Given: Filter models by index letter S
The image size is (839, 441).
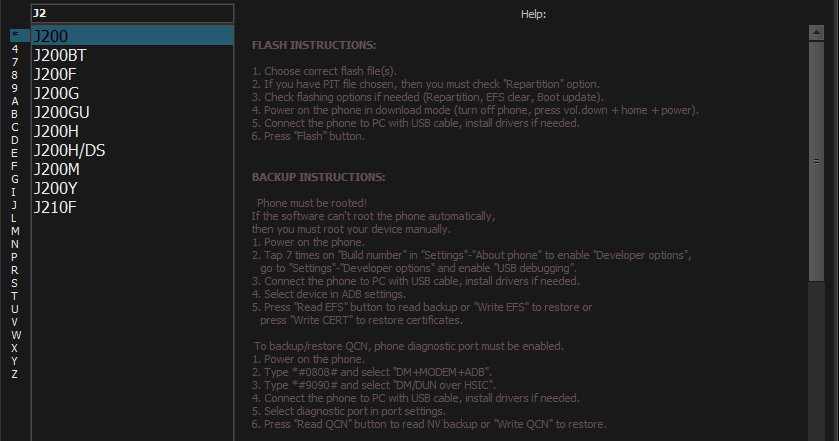Looking at the screenshot, I should (15, 282).
